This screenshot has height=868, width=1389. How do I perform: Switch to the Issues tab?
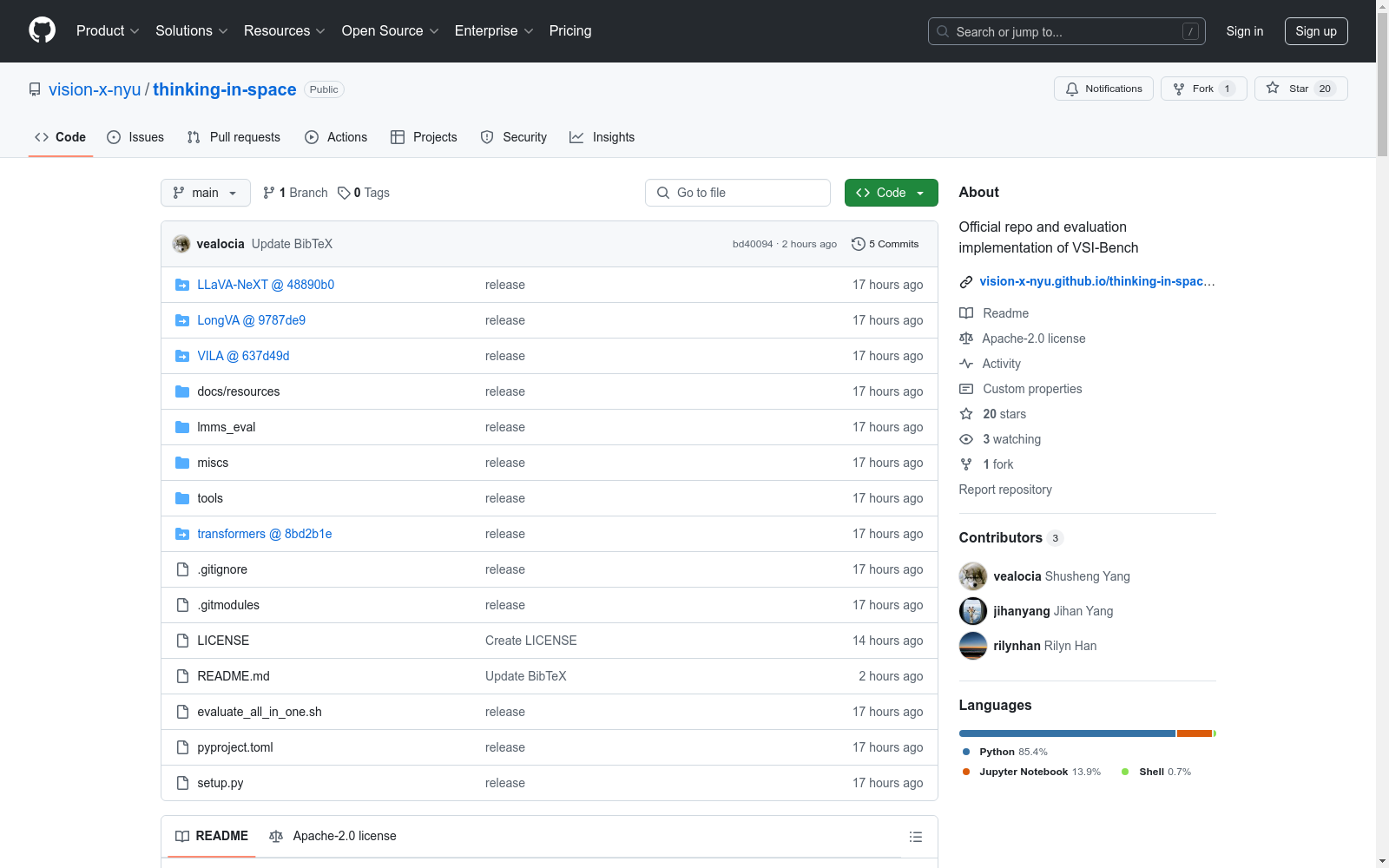click(135, 137)
